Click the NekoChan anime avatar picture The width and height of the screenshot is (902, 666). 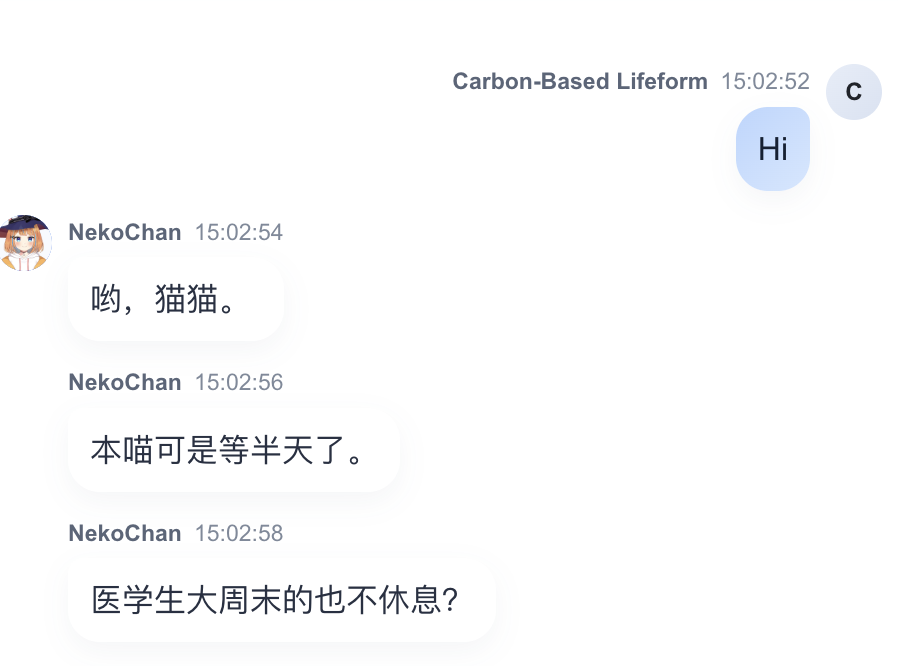(x=25, y=243)
